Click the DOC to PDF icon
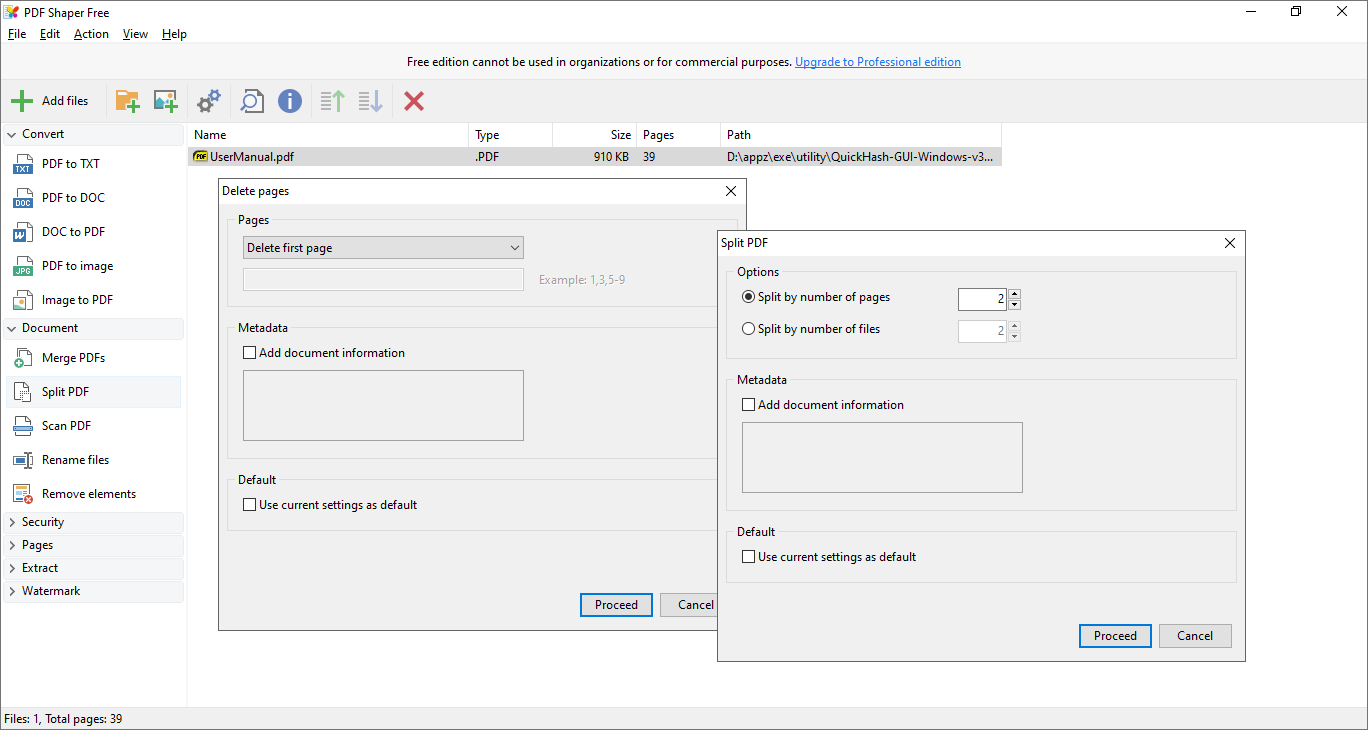Viewport: 1368px width, 730px height. pyautogui.click(x=23, y=233)
